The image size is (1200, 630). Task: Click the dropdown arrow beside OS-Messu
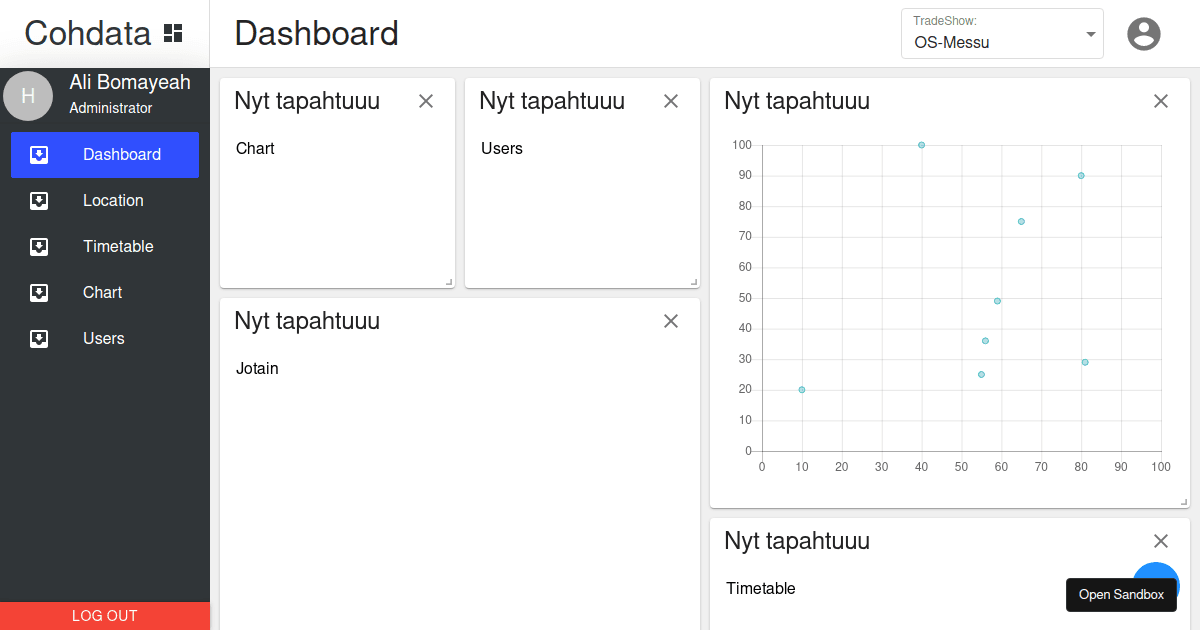(1091, 35)
